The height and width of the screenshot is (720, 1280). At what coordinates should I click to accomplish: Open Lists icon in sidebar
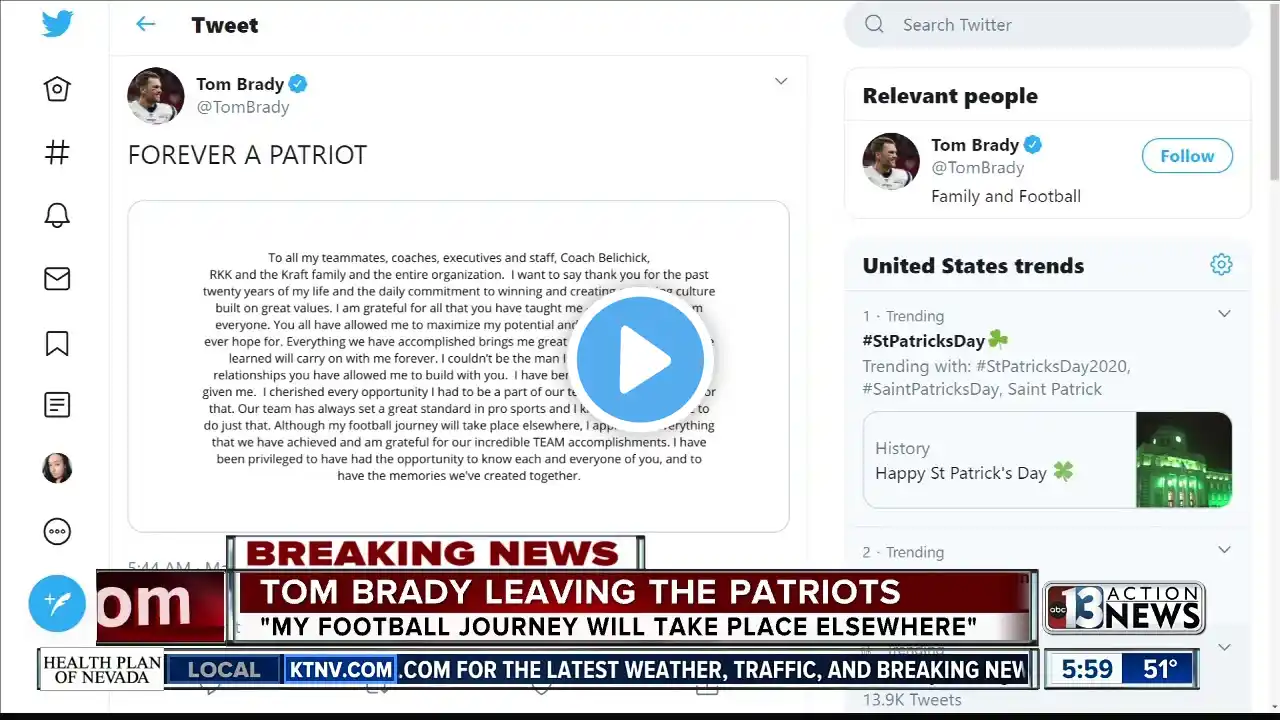57,405
